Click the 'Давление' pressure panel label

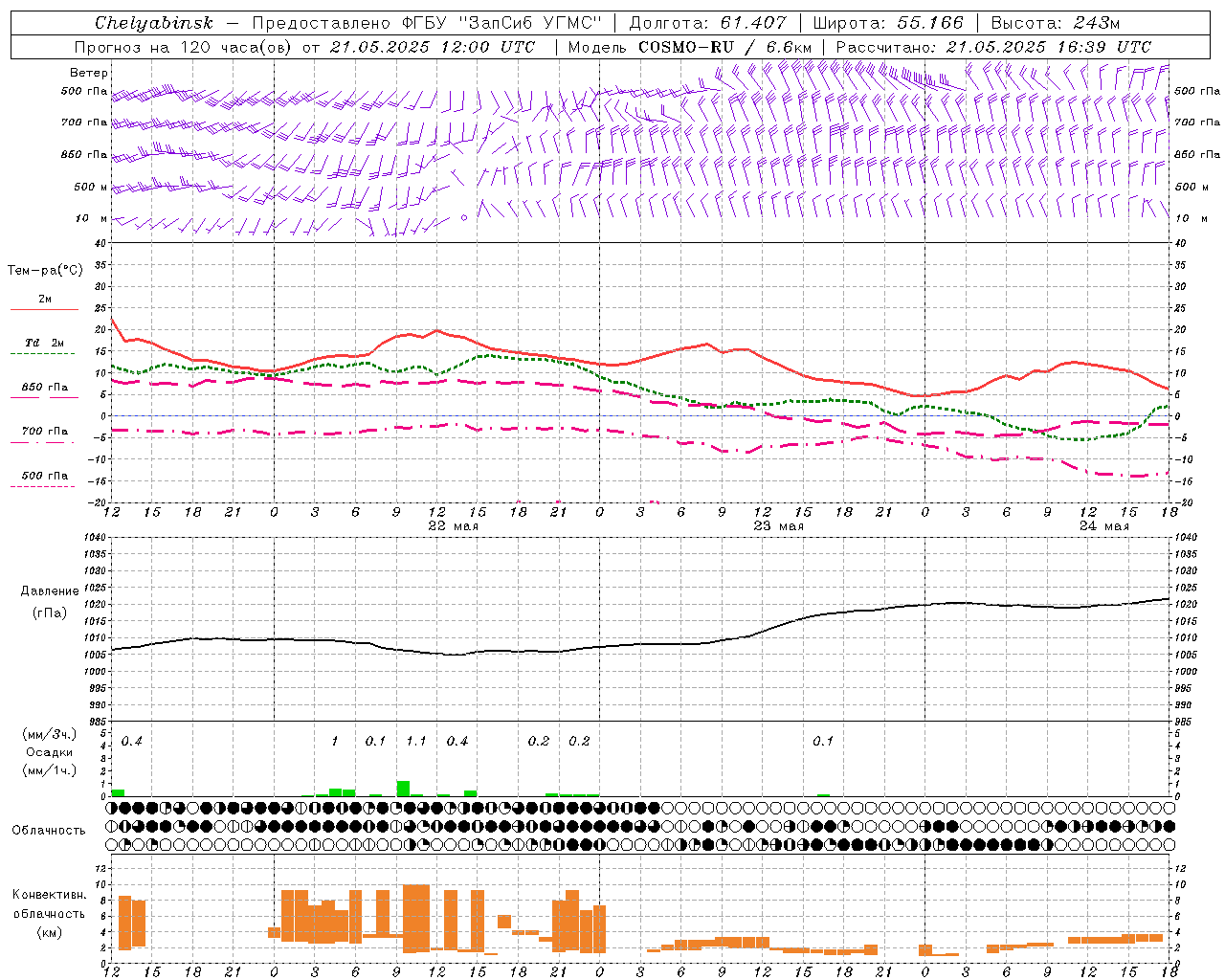[x=49, y=591]
